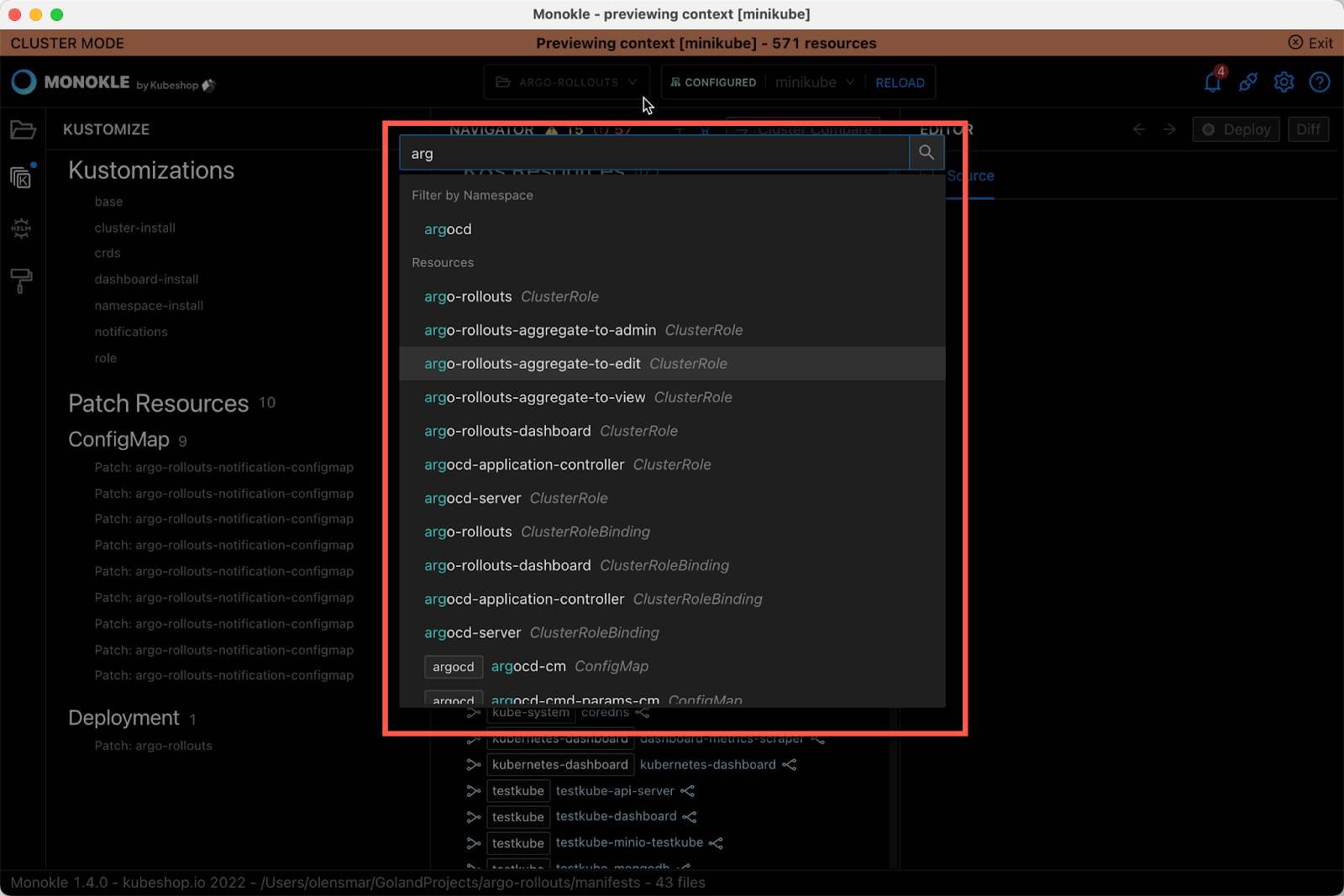Open the help question mark icon
This screenshot has width=1344, height=896.
click(x=1320, y=82)
